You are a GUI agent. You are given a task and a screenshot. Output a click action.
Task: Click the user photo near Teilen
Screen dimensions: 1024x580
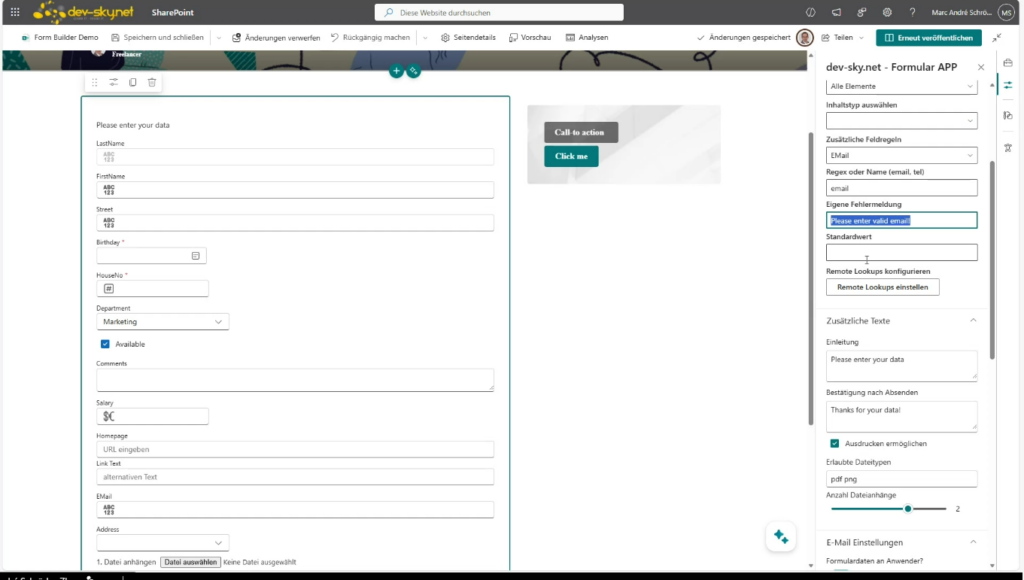(x=805, y=38)
